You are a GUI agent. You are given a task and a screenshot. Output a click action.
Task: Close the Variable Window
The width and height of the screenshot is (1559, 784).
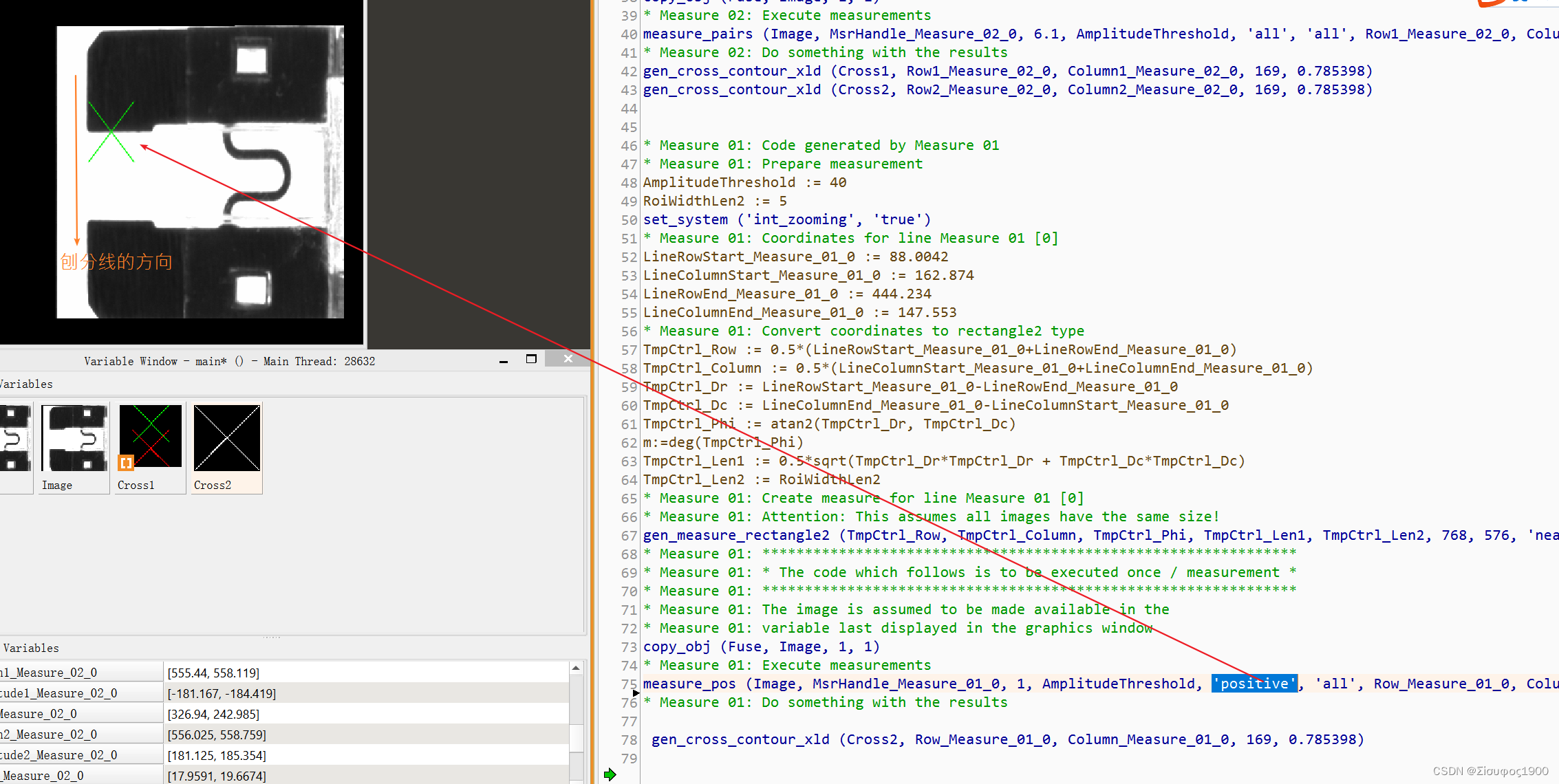(568, 359)
